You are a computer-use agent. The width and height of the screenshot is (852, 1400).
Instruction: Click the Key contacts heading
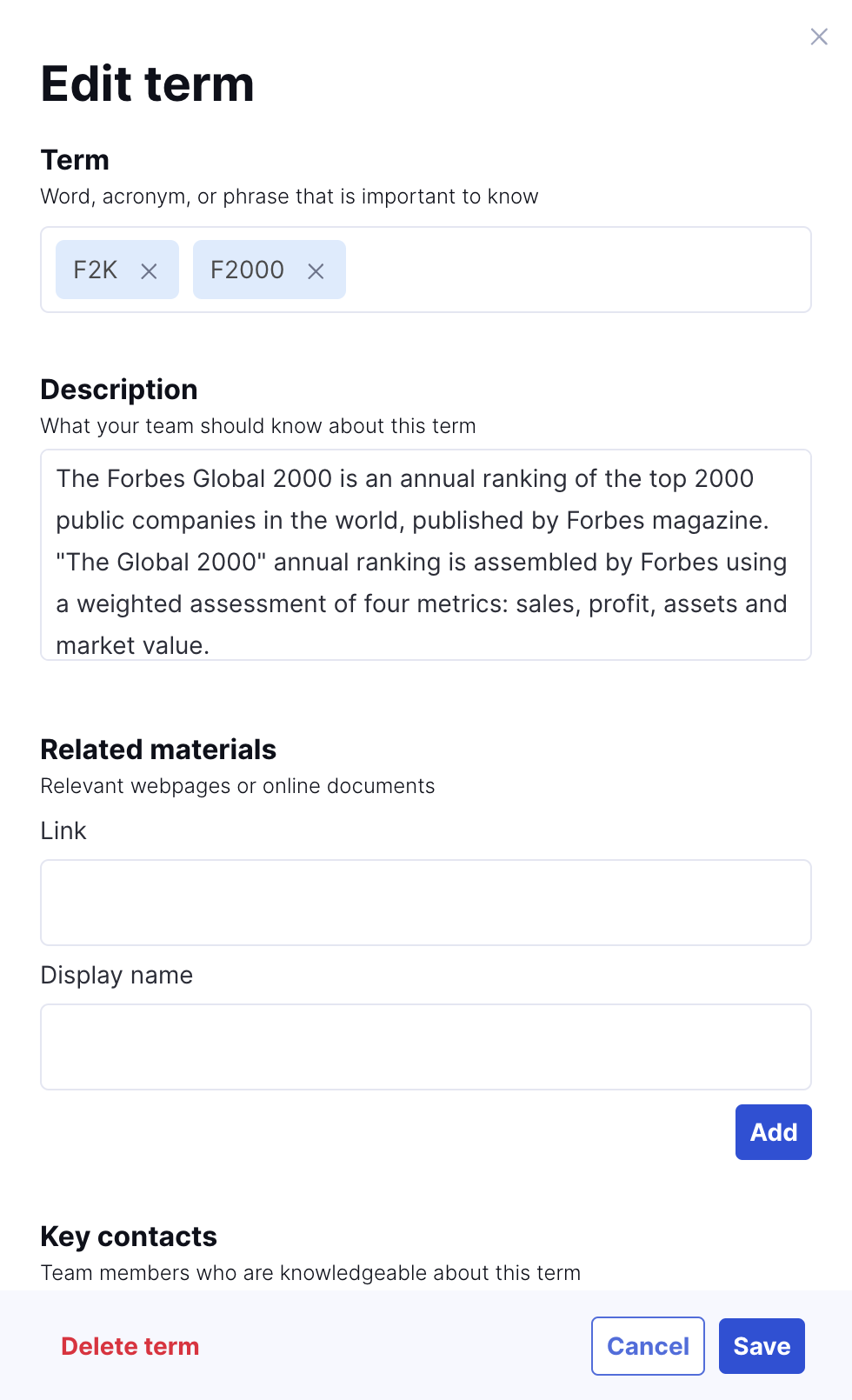(129, 1237)
